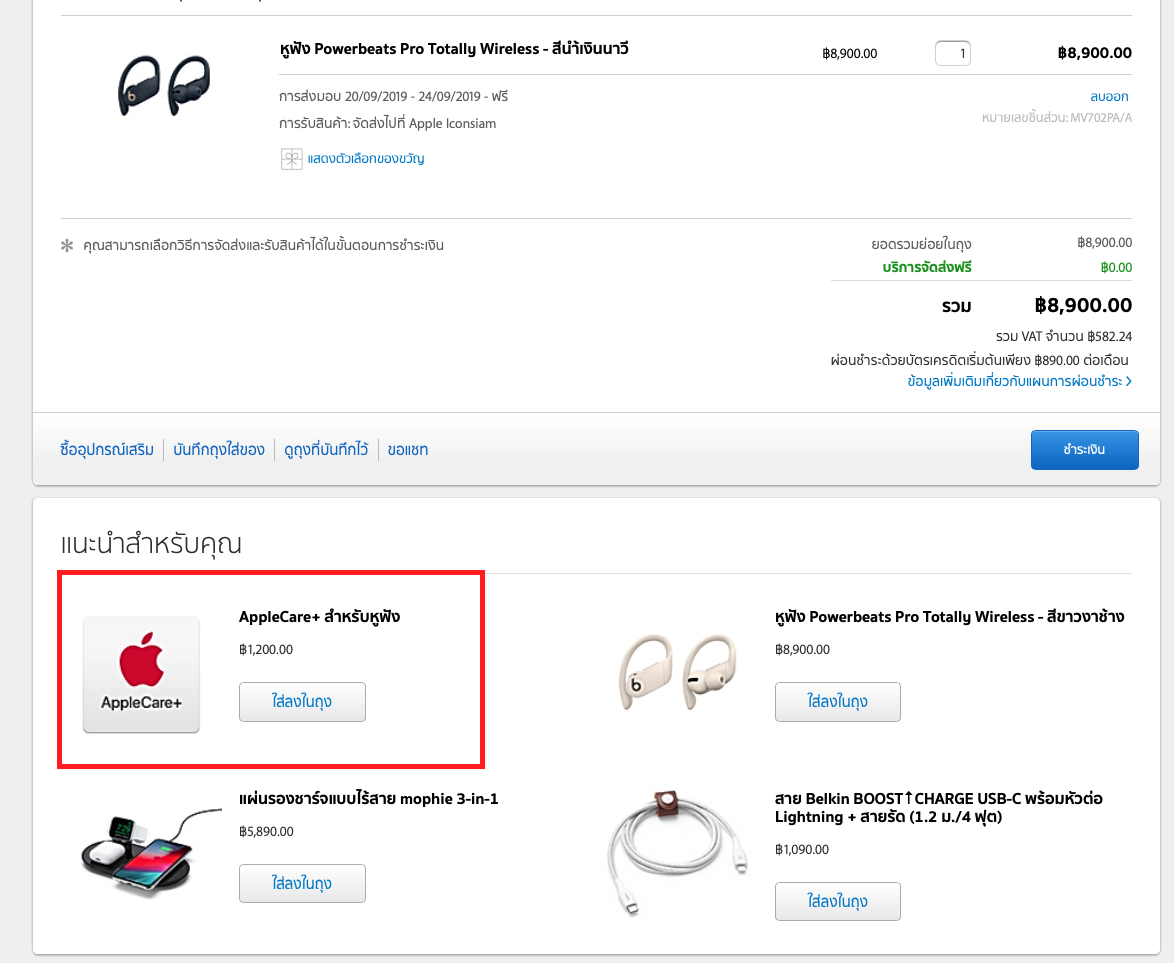Click the navy Powerbeats Pro product image

[x=163, y=85]
